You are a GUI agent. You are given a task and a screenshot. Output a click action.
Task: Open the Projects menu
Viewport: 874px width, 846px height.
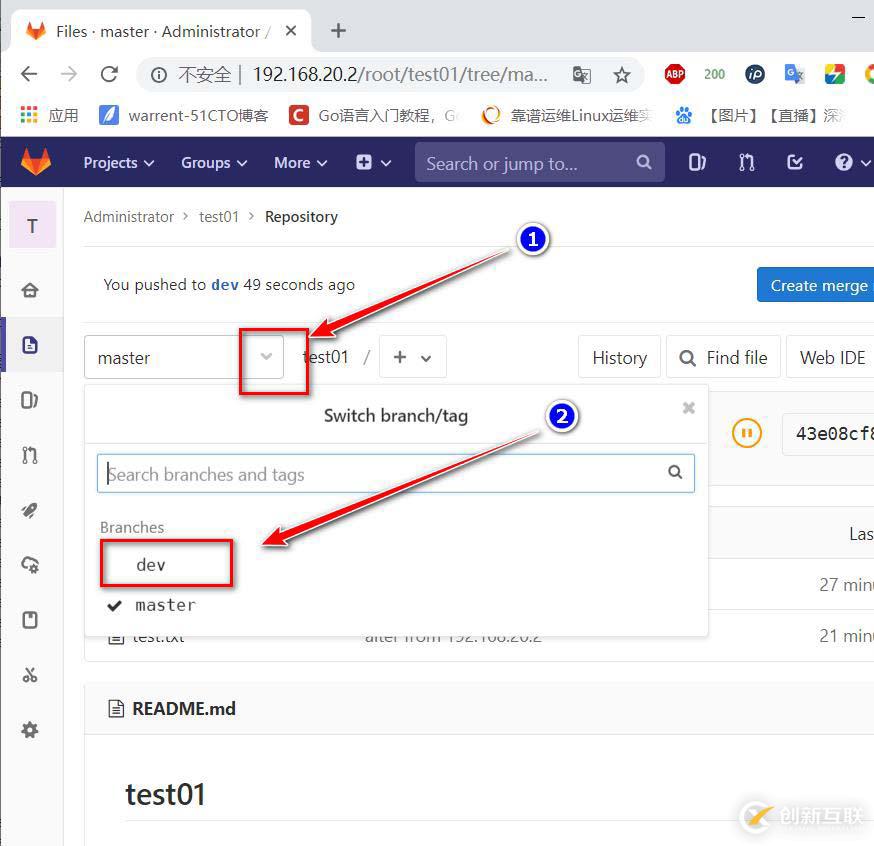[x=119, y=163]
